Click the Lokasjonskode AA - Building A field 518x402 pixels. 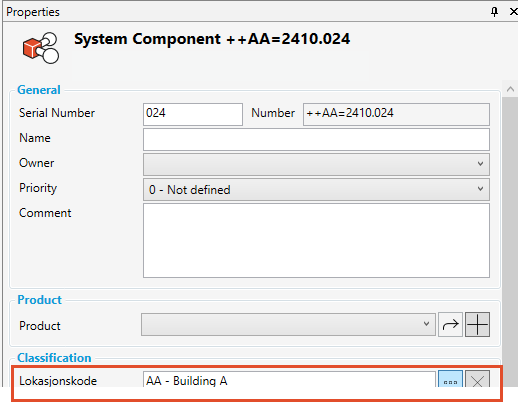pos(289,379)
